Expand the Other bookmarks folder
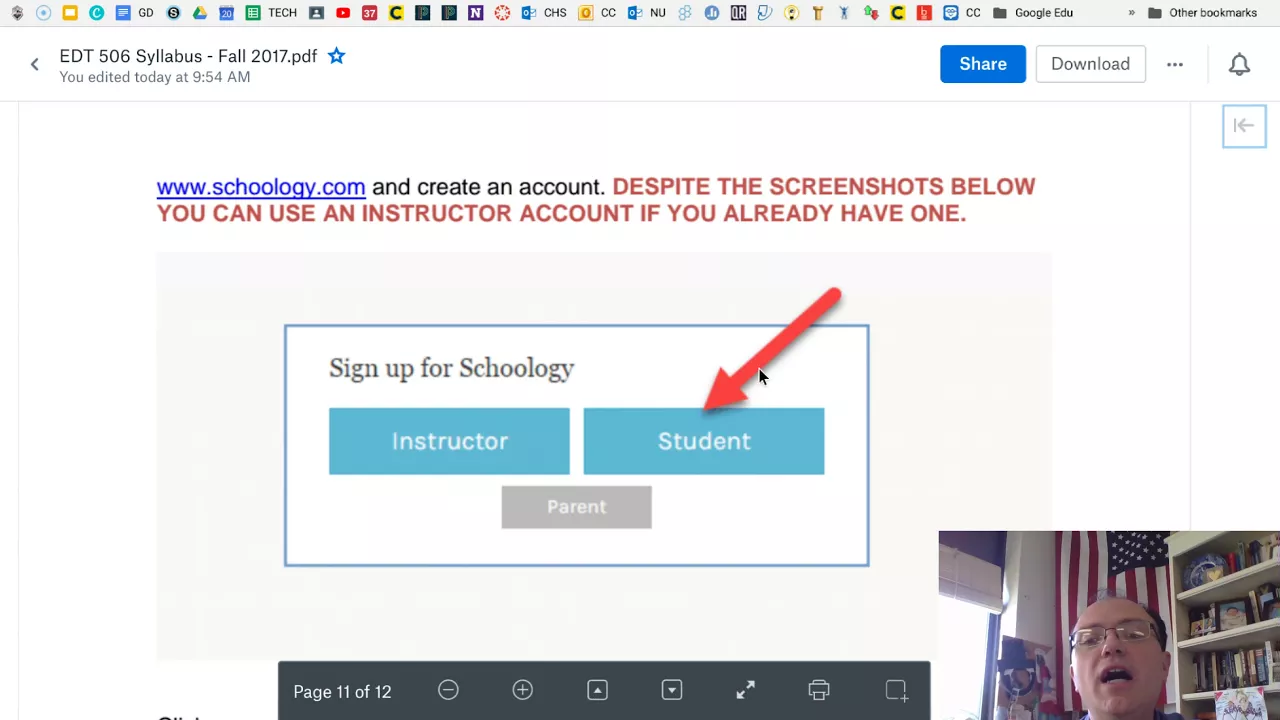The height and width of the screenshot is (720, 1280). click(1203, 13)
